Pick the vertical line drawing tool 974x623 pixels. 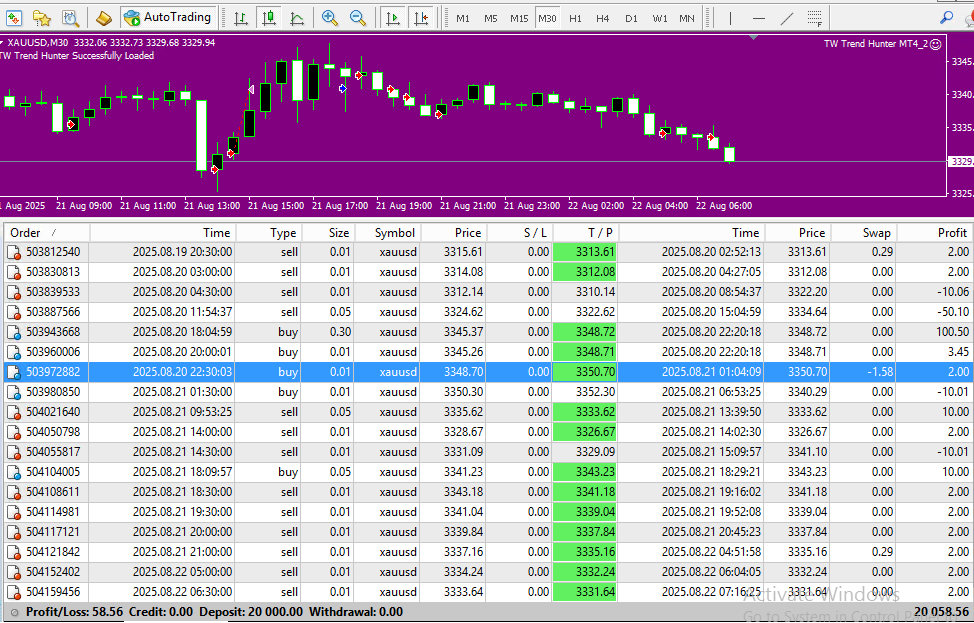point(730,19)
